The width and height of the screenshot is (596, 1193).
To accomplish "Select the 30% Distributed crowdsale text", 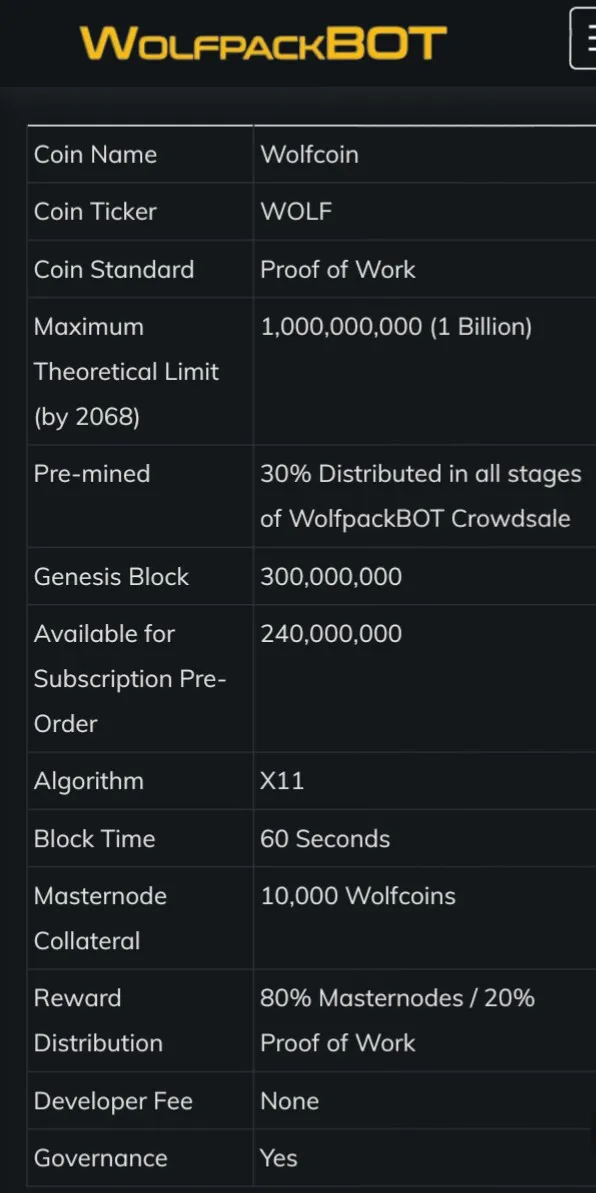I will tap(421, 496).
